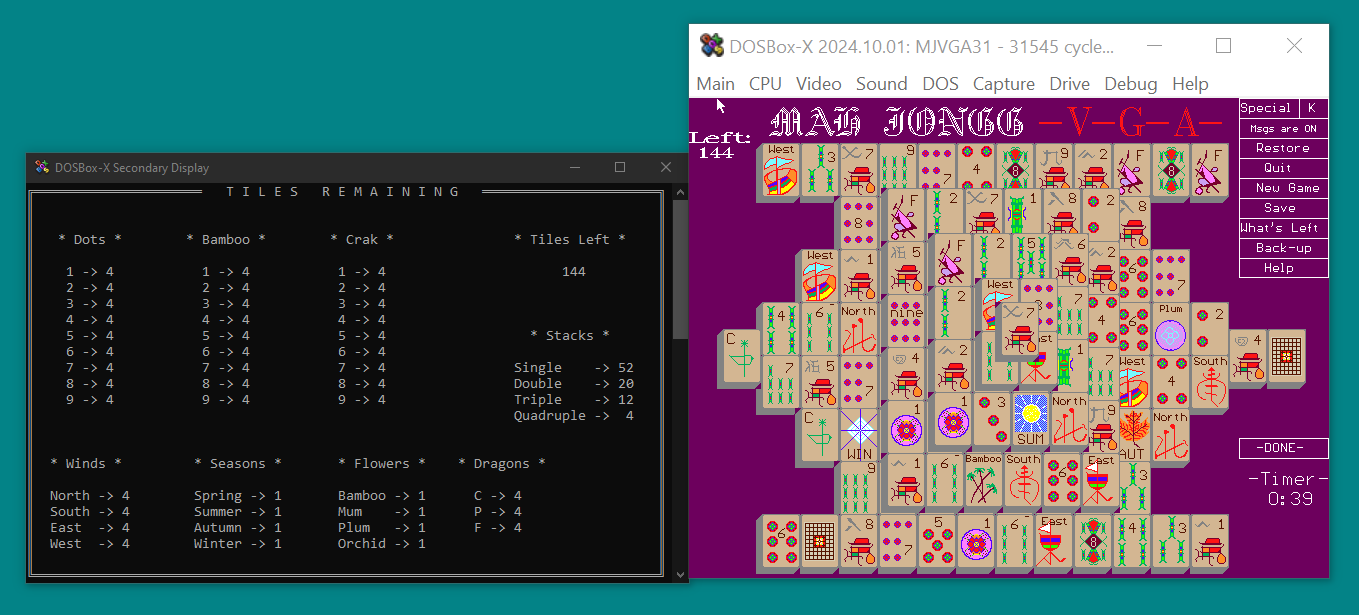This screenshot has width=1359, height=615.
Task: Select the AUT autumn season tile
Action: click(1131, 434)
